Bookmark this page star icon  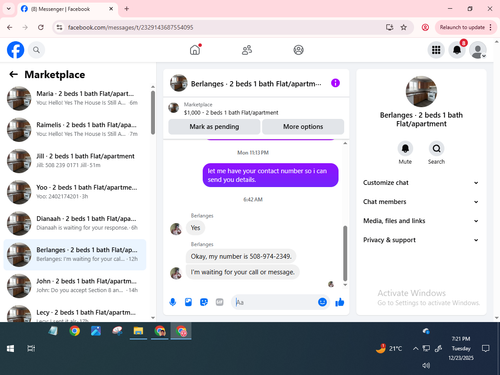coord(404,27)
